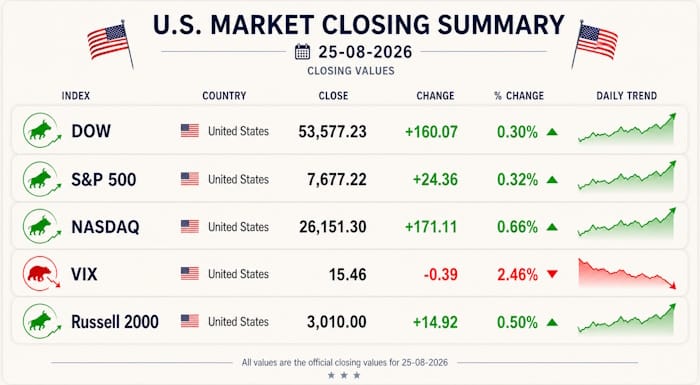Screen dimensions: 700x385
Task: Click the % CHANGE column header
Action: click(x=519, y=96)
